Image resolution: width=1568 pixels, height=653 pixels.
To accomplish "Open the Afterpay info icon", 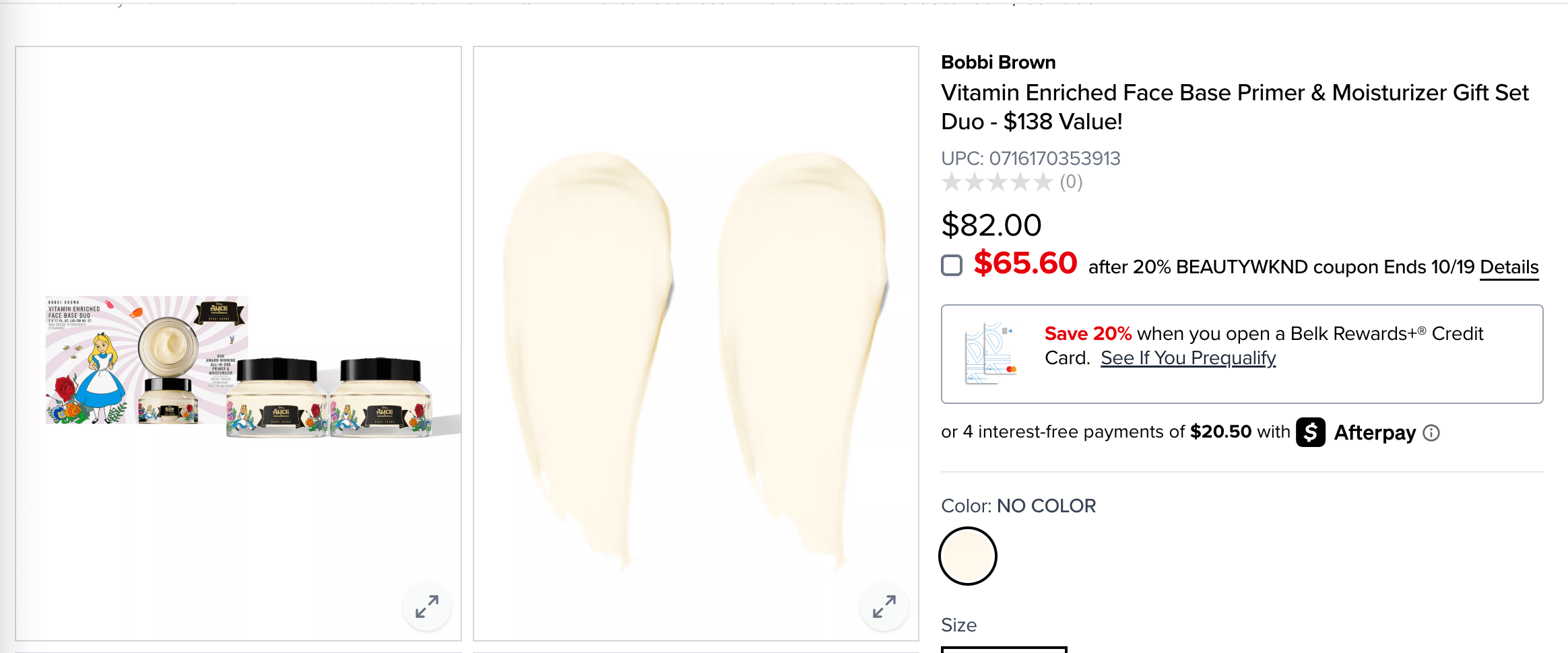I will pos(1431,433).
